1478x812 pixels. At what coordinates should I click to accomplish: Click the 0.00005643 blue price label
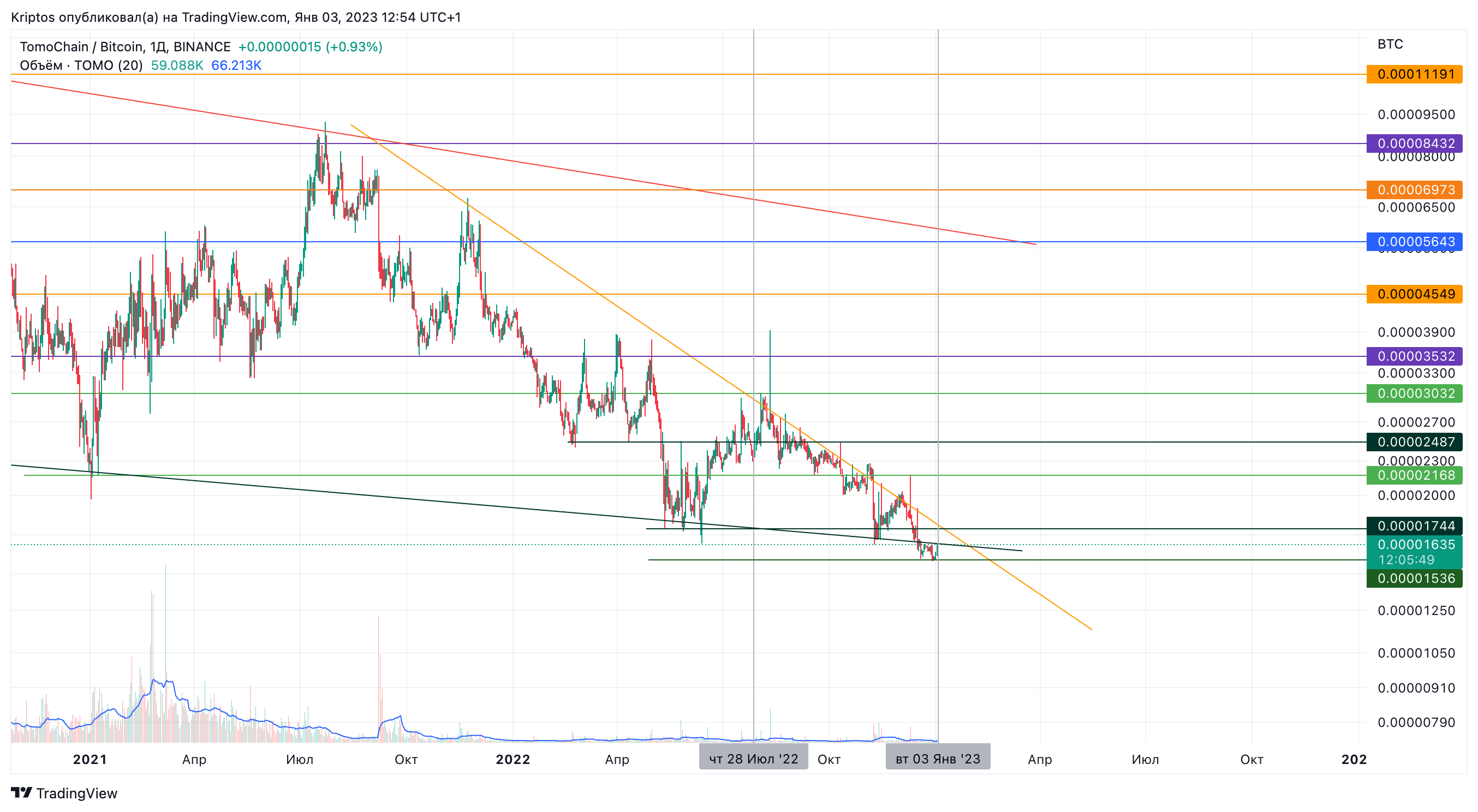click(1414, 242)
